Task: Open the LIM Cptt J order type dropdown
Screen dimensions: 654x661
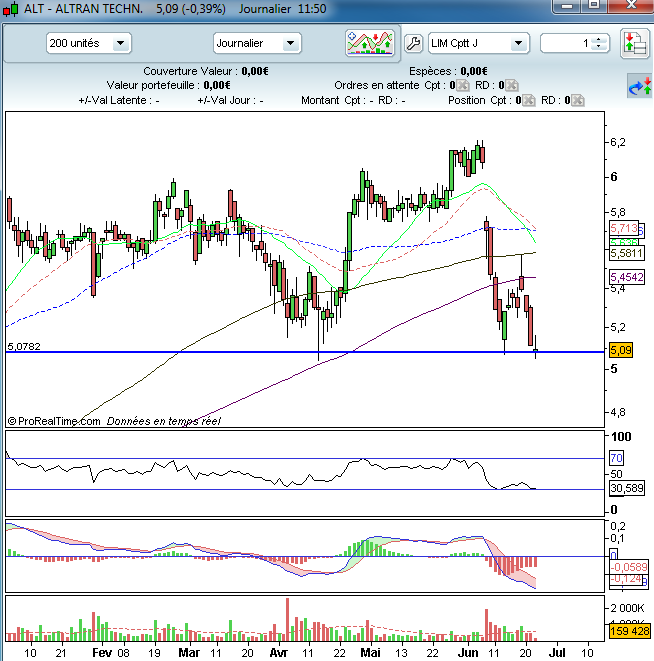Action: 519,43
